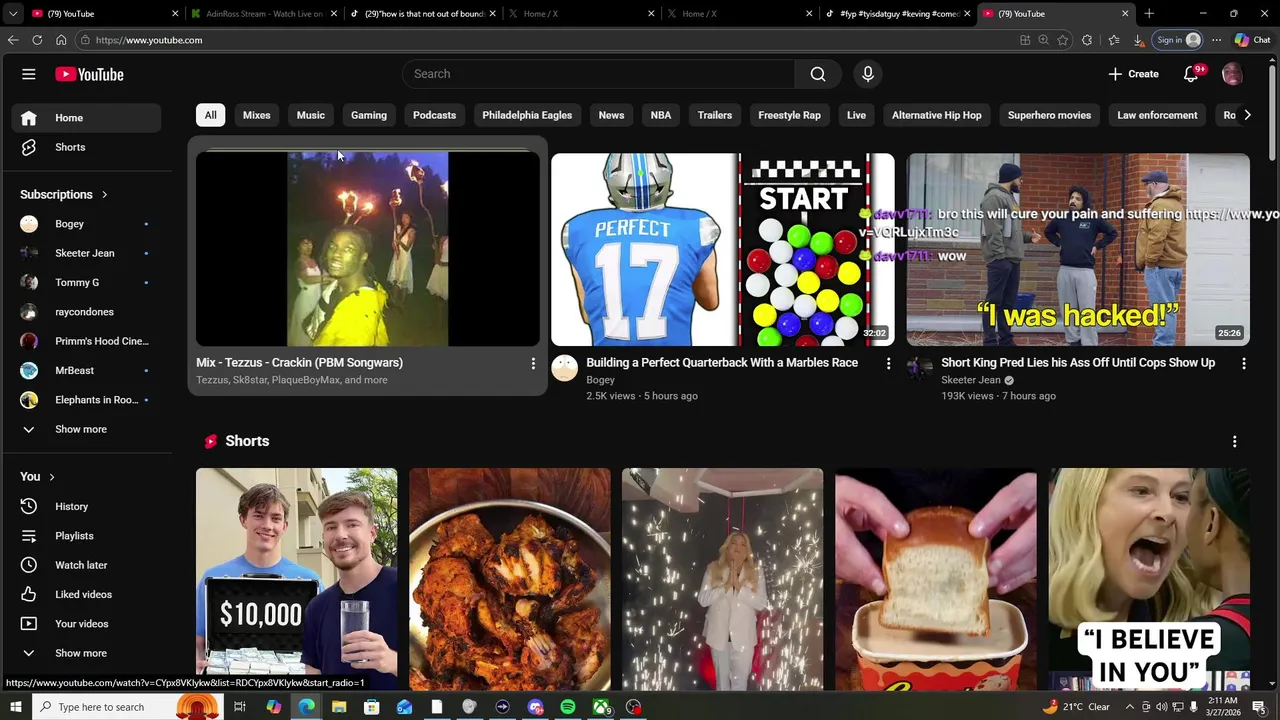
Task: Switch to the #fyp #tyisdatguy tab
Action: [898, 14]
